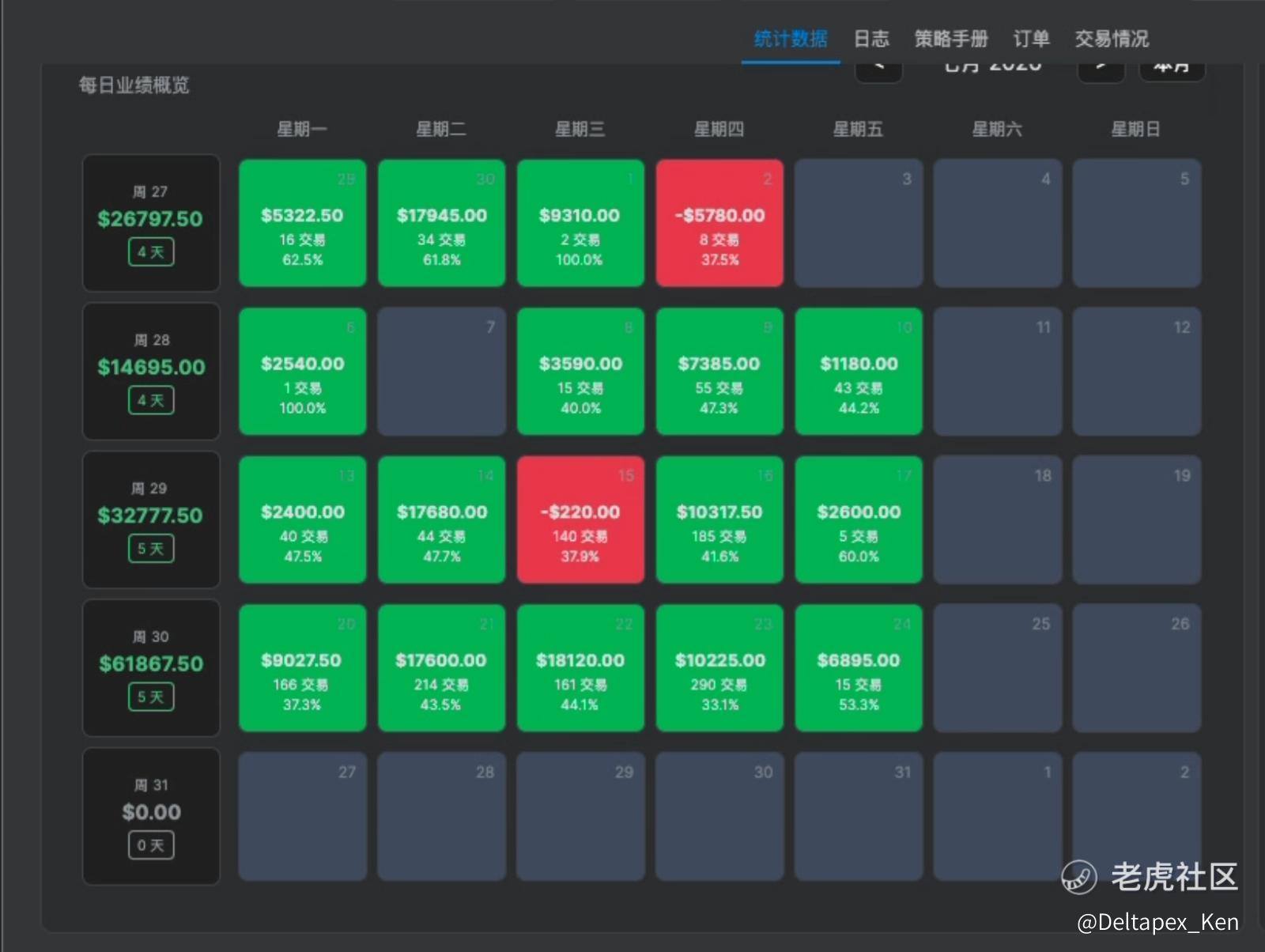Select the day cell showing $2400.00
This screenshot has width=1265, height=952.
(x=303, y=519)
